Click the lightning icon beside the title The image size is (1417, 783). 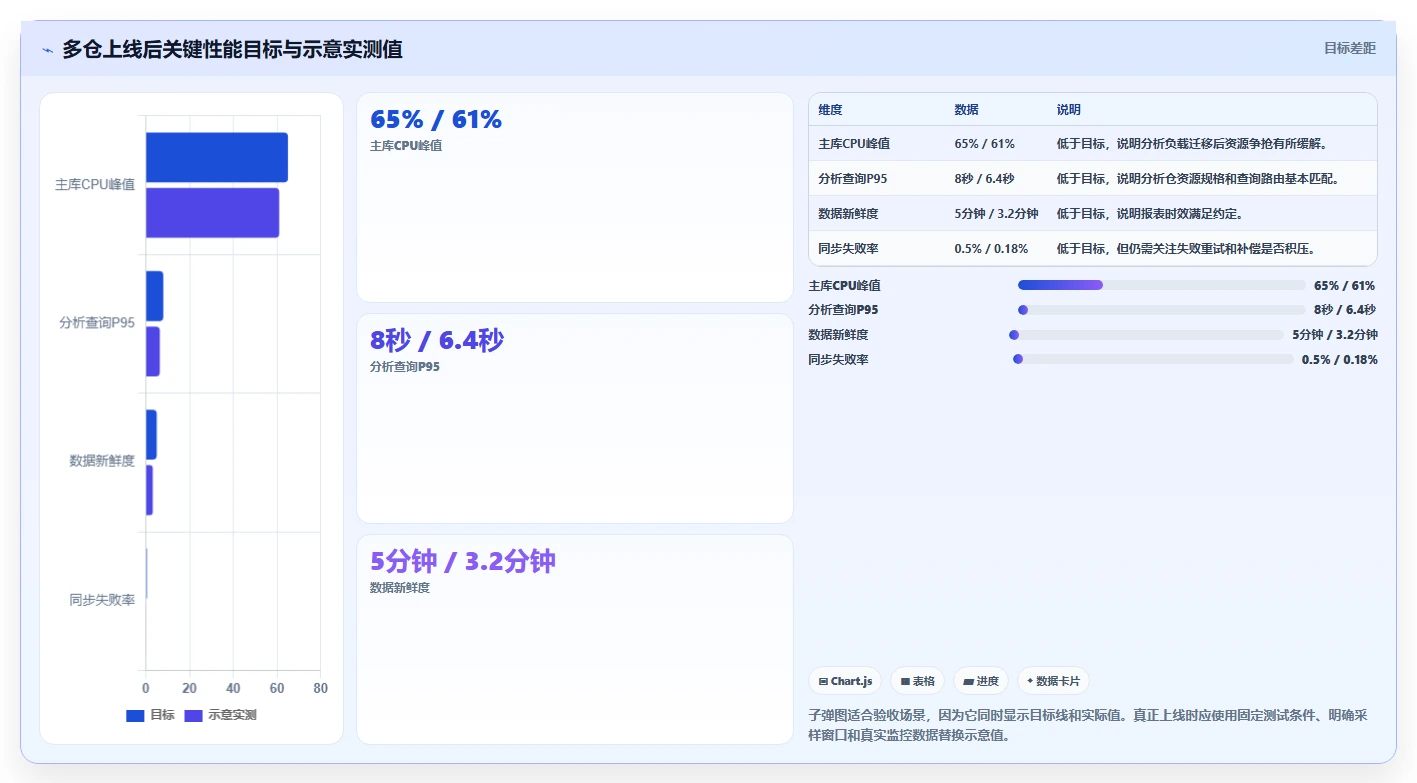(x=47, y=50)
